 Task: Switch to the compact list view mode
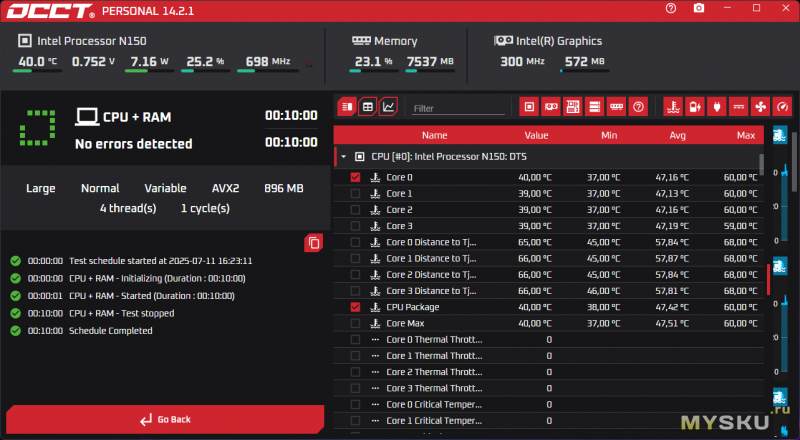347,107
